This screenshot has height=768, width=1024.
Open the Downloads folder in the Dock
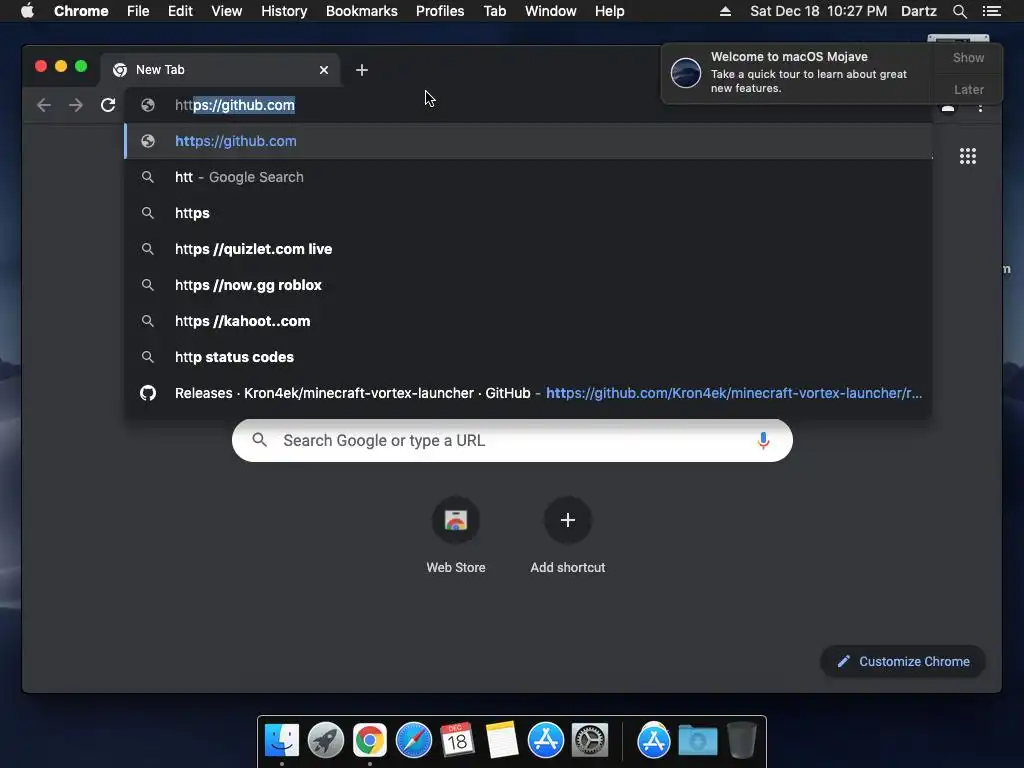point(697,741)
